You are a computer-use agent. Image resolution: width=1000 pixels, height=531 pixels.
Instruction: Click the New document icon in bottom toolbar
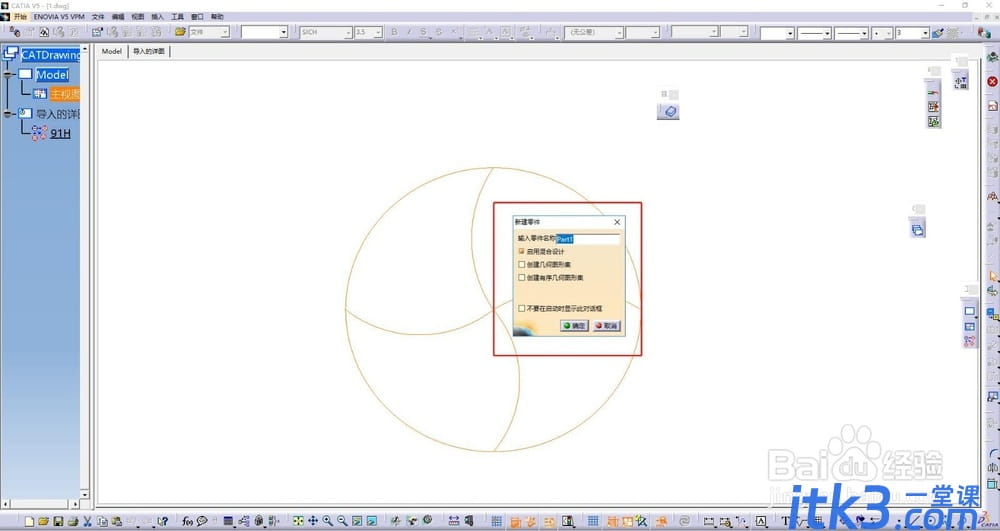pos(29,521)
